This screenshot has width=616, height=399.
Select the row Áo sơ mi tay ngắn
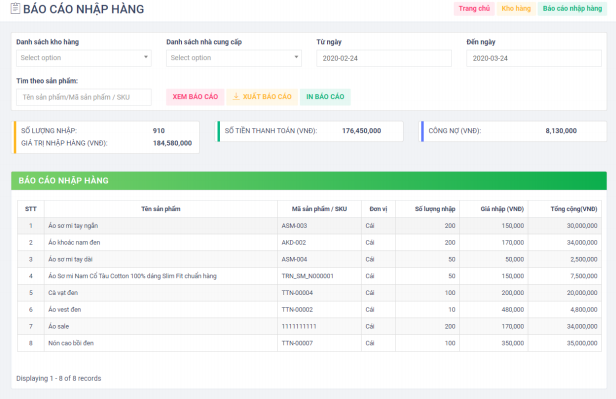(310, 226)
